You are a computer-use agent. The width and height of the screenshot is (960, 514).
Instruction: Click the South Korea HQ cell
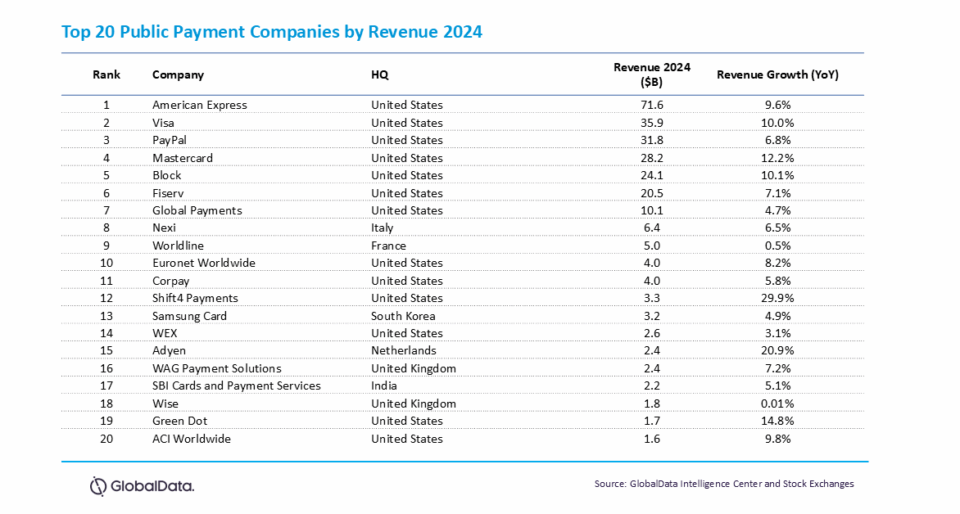[403, 316]
